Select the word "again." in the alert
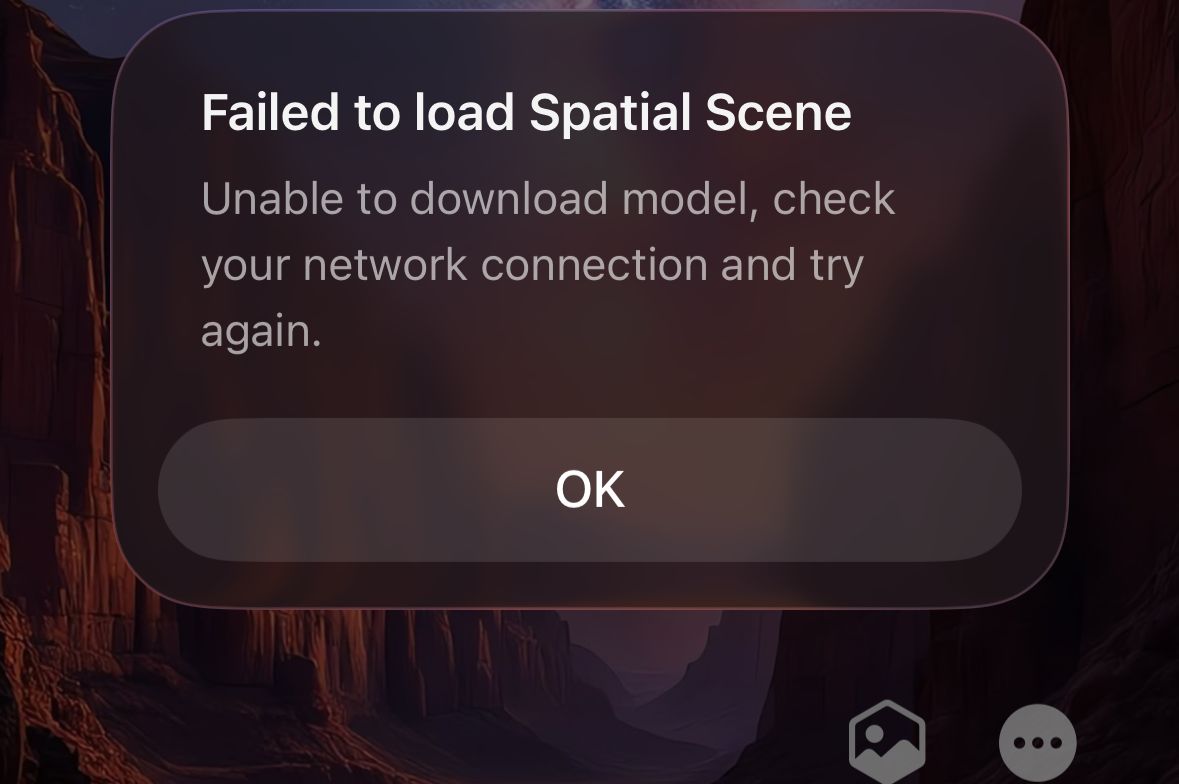Image resolution: width=1179 pixels, height=784 pixels. pos(261,331)
